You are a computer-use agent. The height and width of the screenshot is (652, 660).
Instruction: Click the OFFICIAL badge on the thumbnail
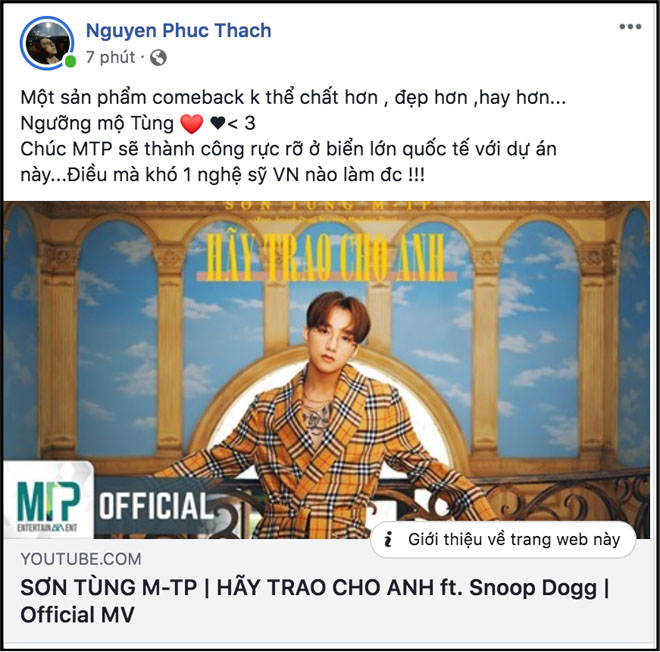coord(156,506)
